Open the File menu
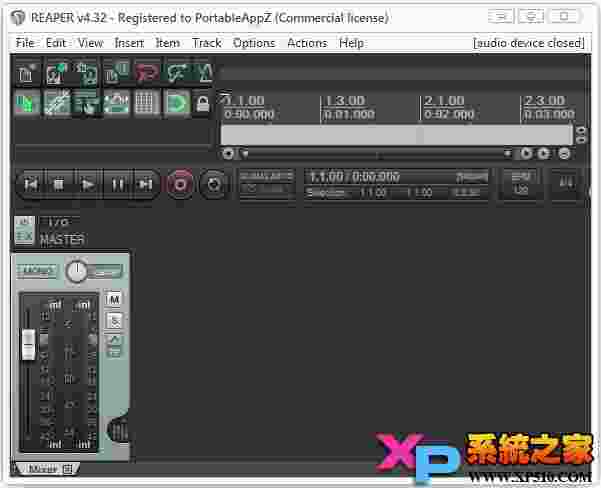The height and width of the screenshot is (488, 601). pyautogui.click(x=25, y=43)
